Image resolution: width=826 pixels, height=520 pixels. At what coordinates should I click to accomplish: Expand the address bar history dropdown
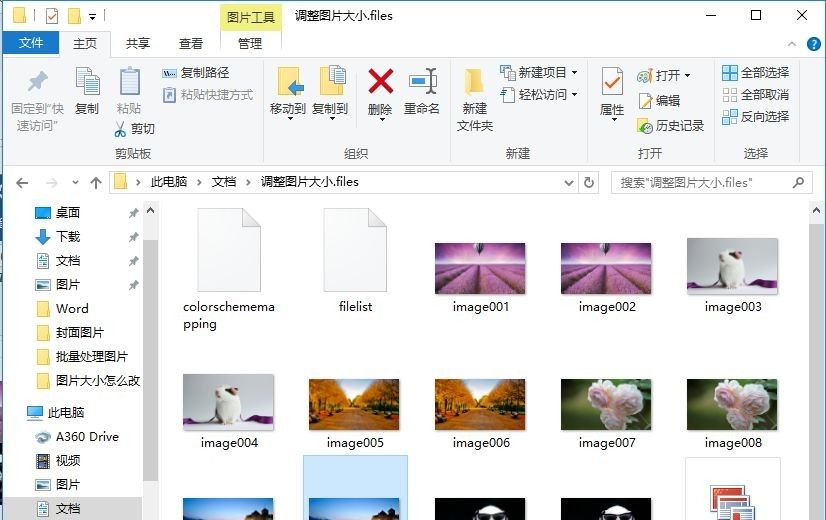point(569,183)
